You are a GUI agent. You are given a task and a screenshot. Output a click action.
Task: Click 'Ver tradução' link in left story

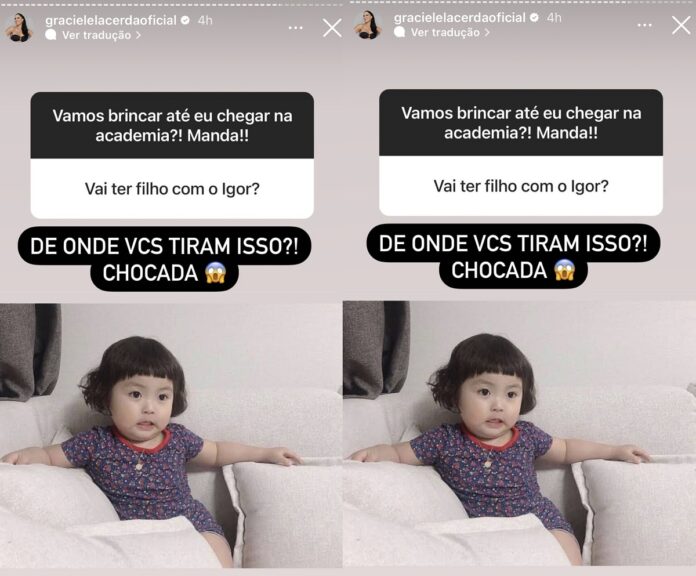(x=96, y=35)
